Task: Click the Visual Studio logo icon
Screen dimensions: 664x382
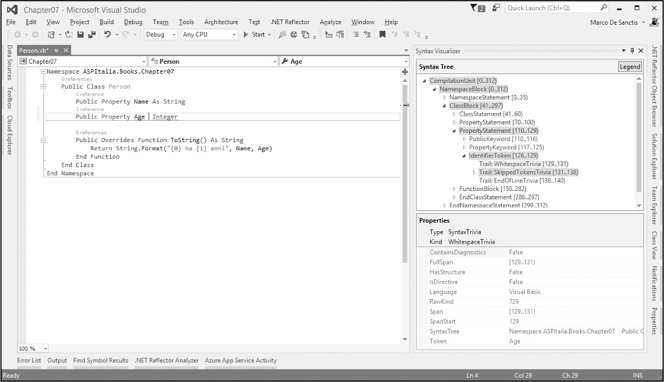Action: click(x=12, y=9)
